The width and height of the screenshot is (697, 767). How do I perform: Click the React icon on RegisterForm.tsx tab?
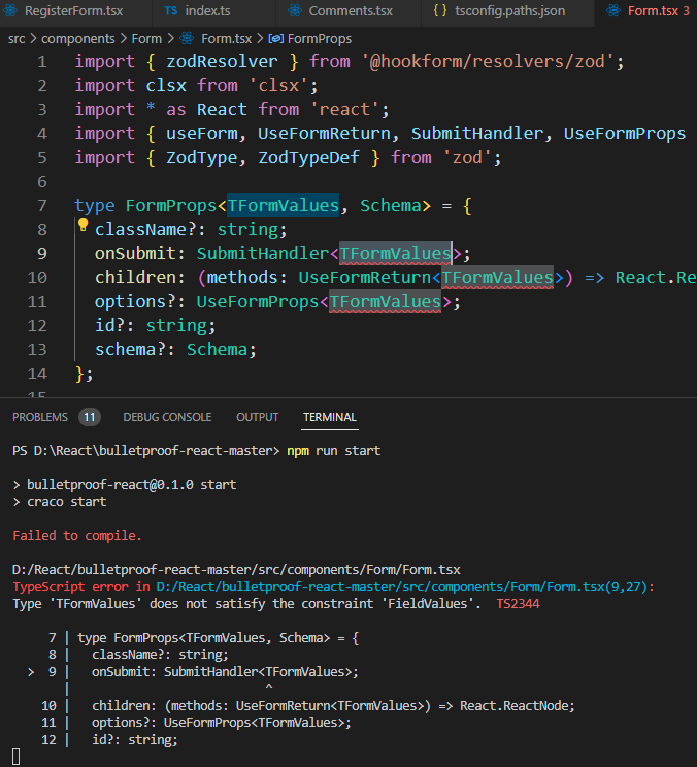point(11,10)
